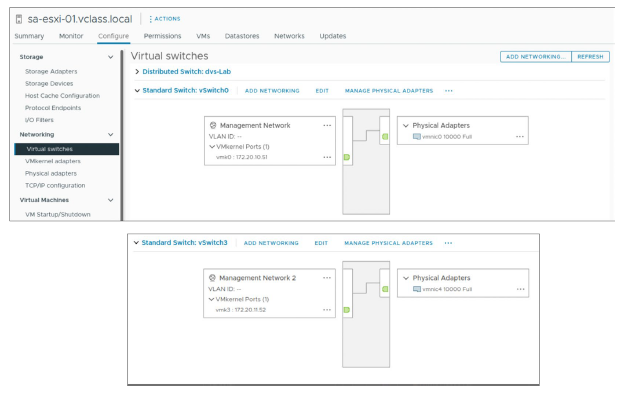Select Host Cache Configuration

[x=62, y=96]
